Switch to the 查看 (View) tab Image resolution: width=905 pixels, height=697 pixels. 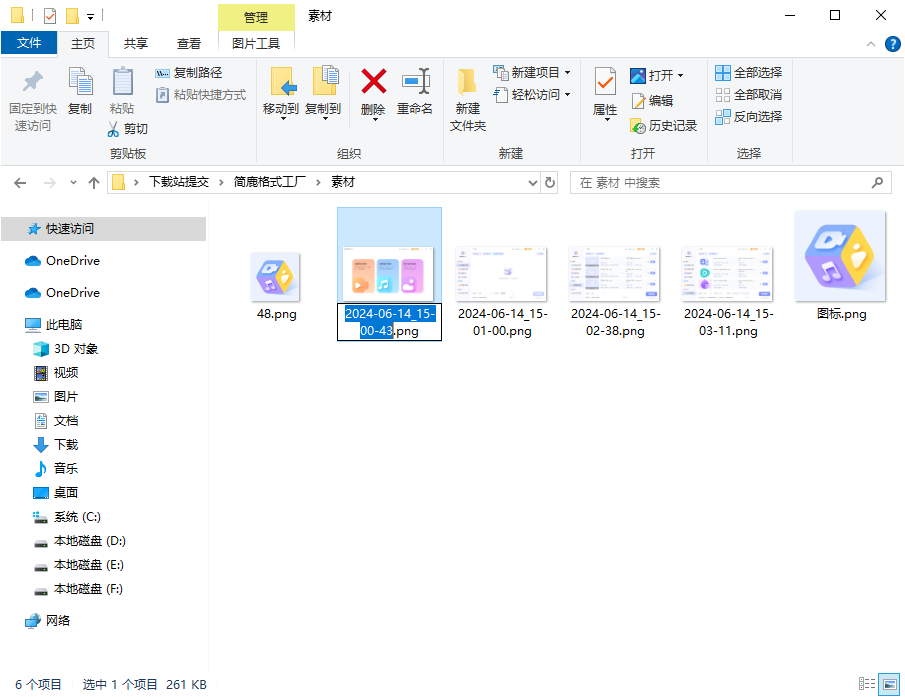tap(189, 43)
